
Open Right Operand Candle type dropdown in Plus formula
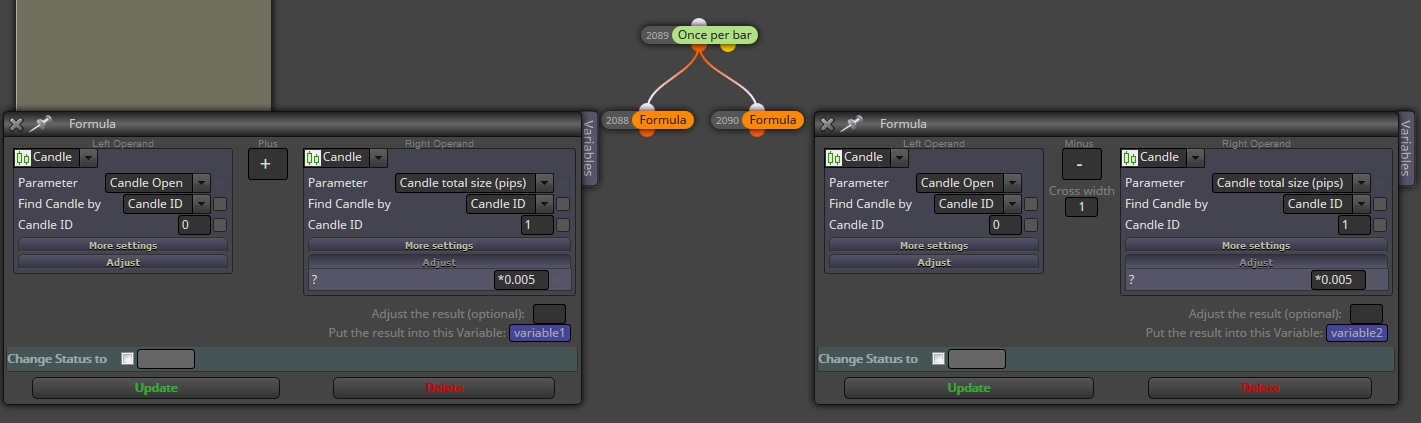point(378,157)
